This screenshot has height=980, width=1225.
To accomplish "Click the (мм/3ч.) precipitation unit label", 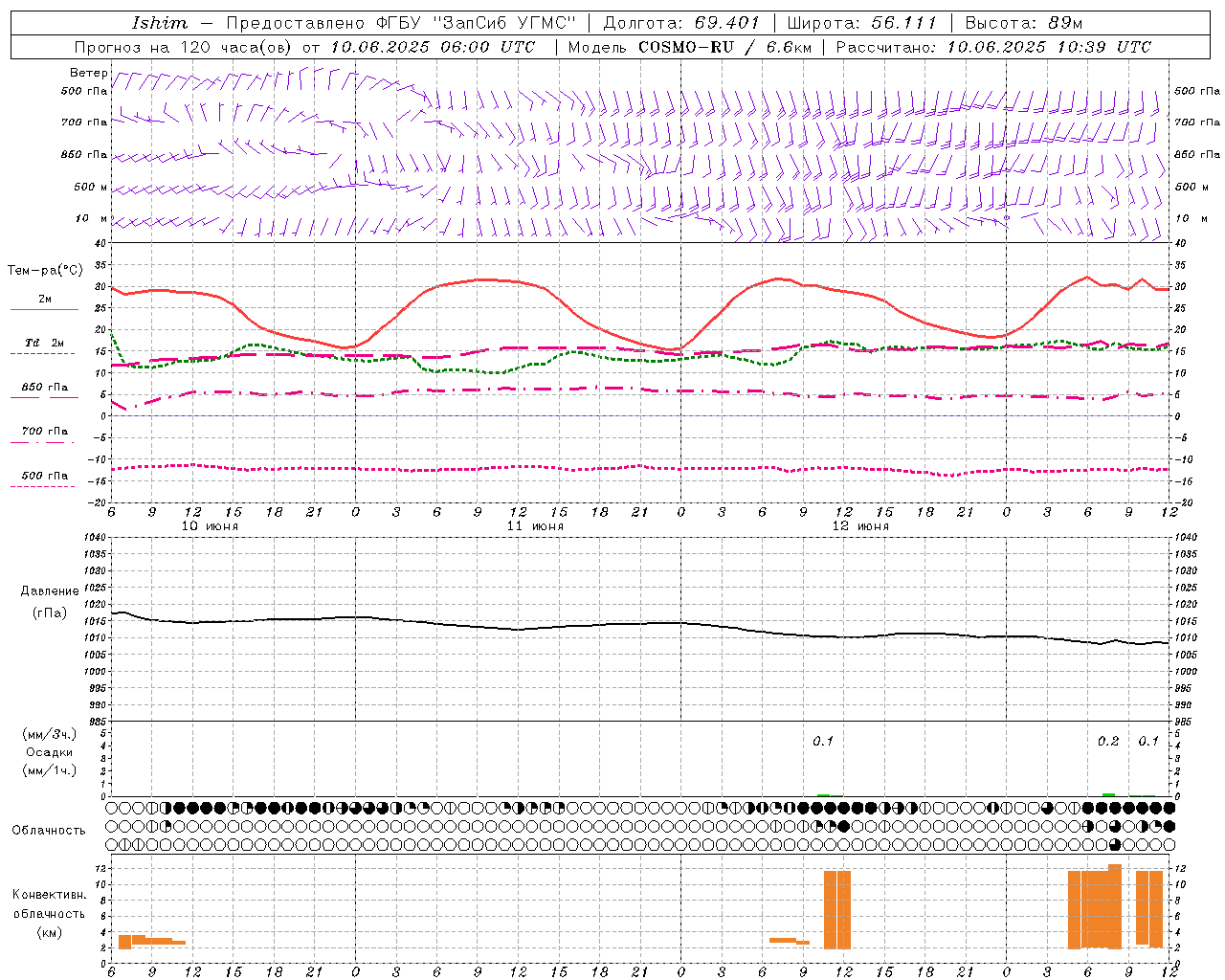I will 50,735.
